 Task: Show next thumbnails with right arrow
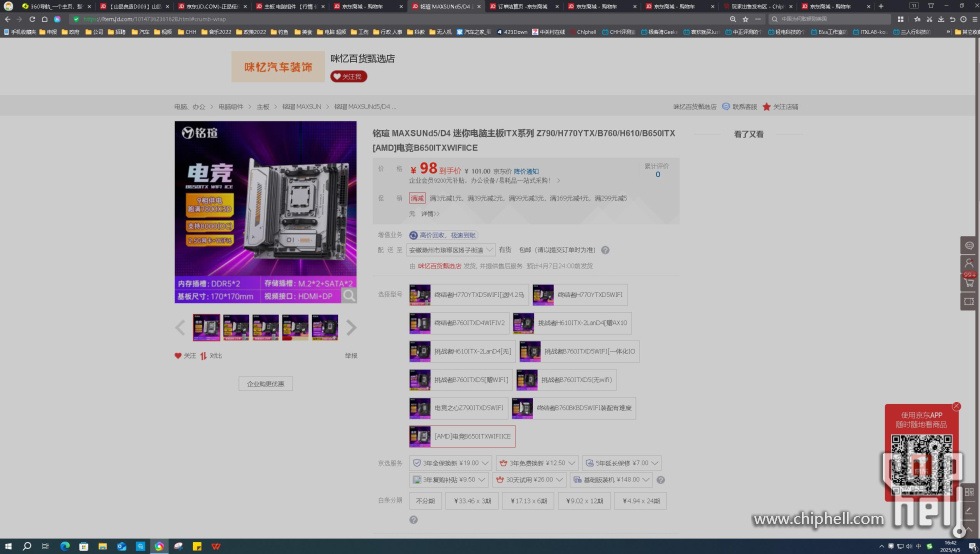[351, 327]
